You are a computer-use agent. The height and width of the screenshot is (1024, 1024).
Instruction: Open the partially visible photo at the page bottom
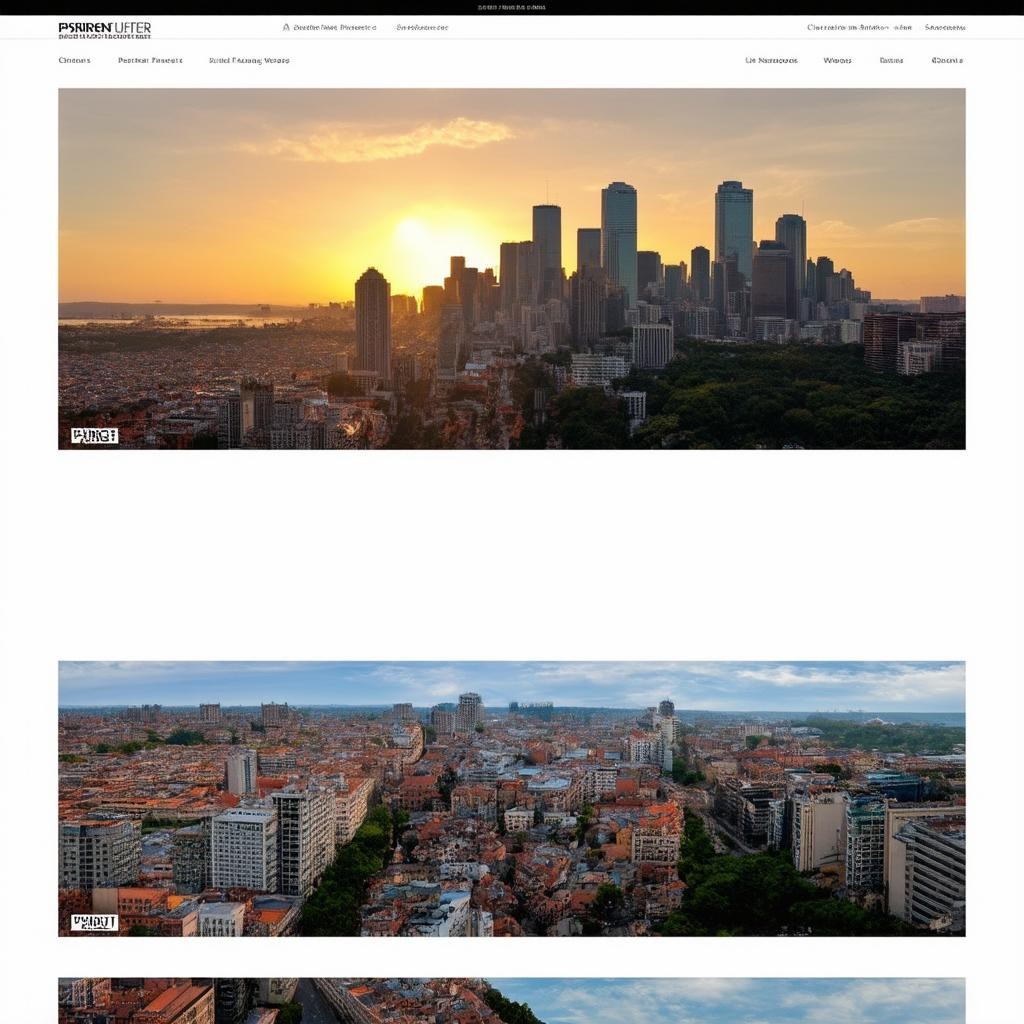pos(511,1000)
